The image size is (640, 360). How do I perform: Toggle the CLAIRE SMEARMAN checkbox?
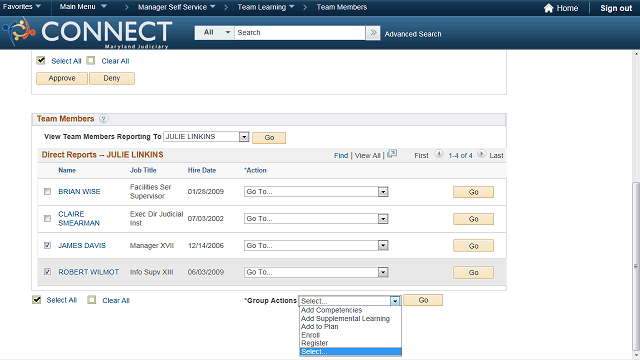pos(47,218)
